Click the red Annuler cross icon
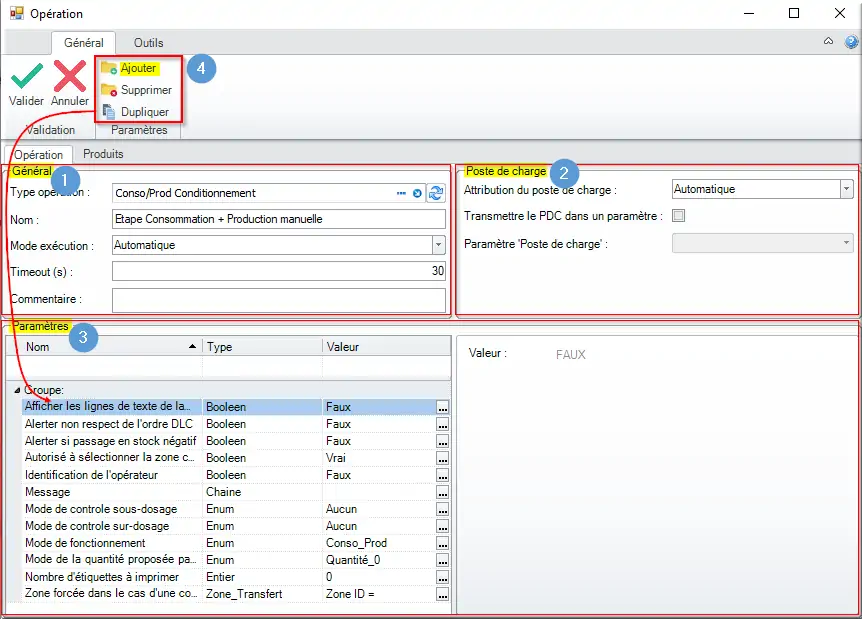This screenshot has height=619, width=862. 70,76
